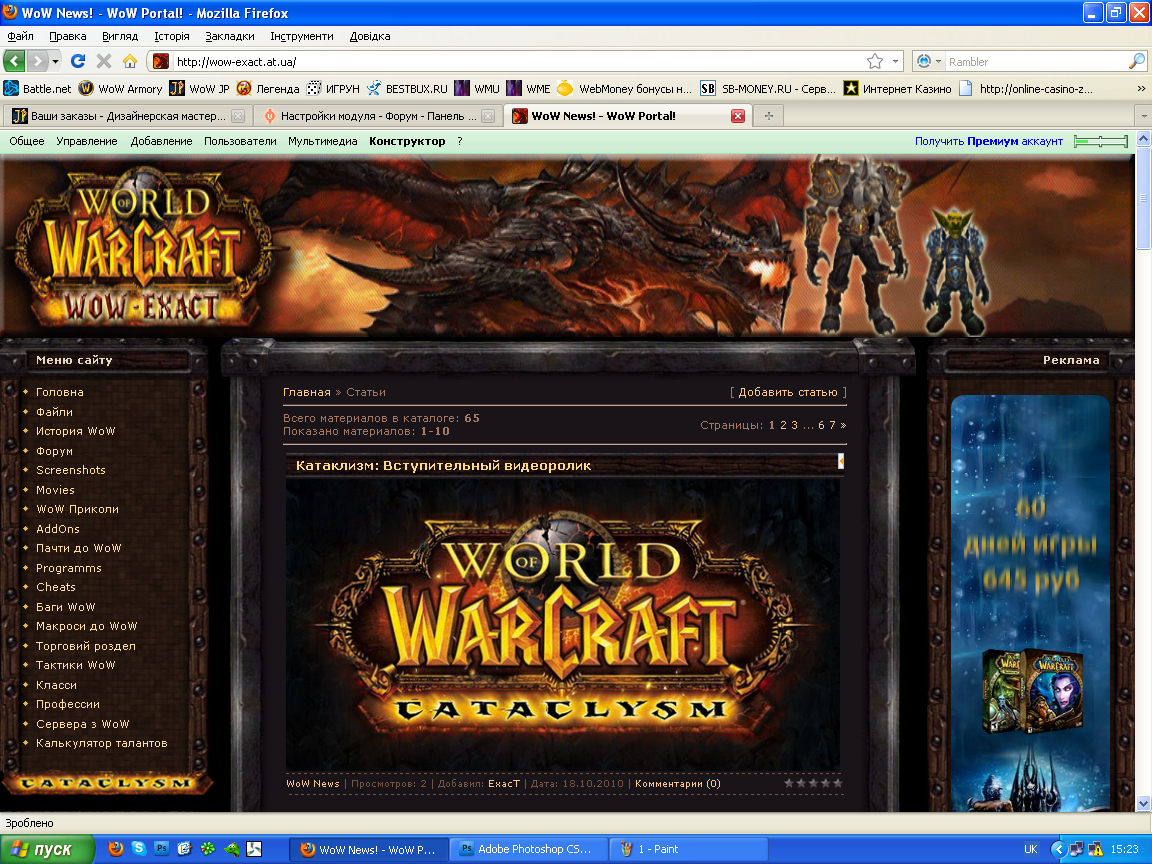Stop loading with the X icon
1152x864 pixels.
point(104,61)
